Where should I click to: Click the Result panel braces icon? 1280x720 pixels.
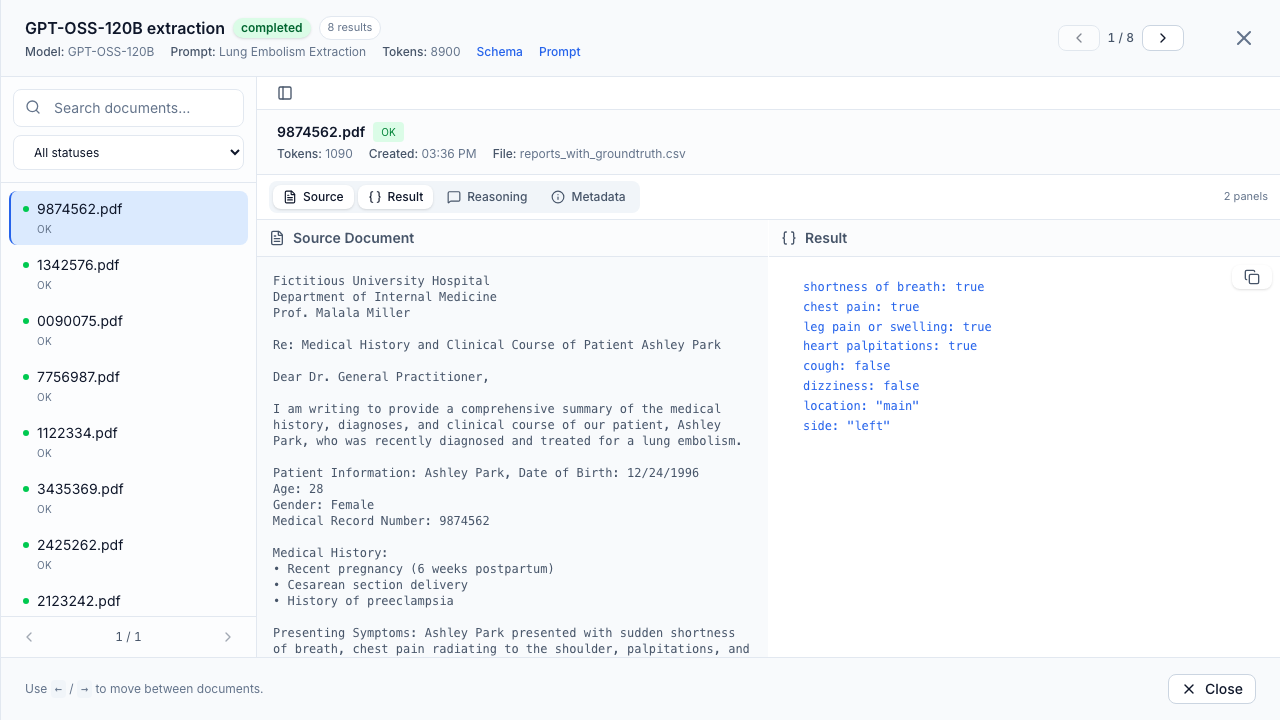(x=789, y=238)
